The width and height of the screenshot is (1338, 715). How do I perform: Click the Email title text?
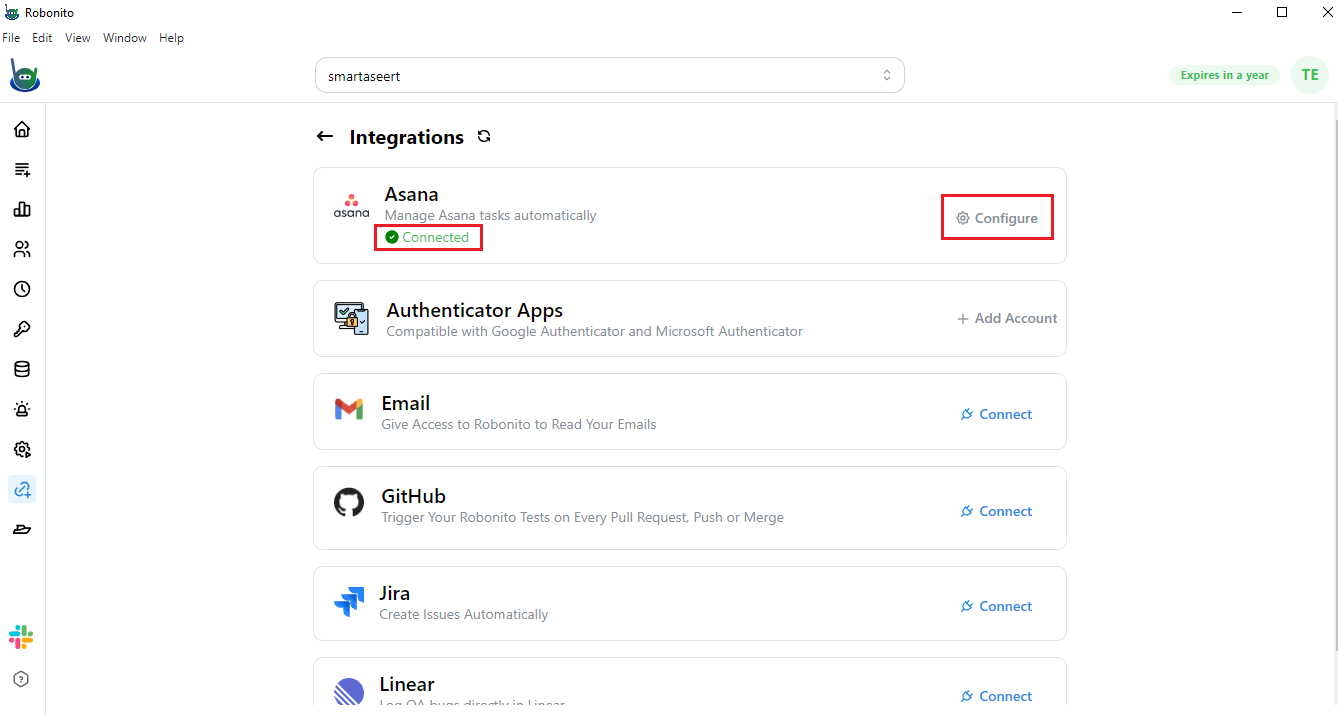(406, 403)
